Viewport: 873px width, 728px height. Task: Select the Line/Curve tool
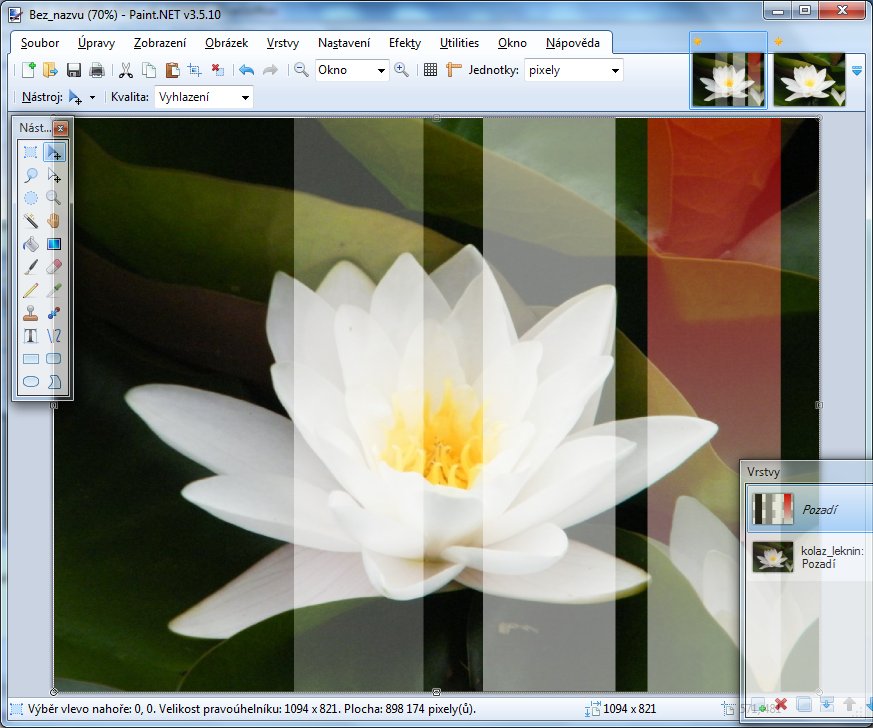tap(54, 336)
